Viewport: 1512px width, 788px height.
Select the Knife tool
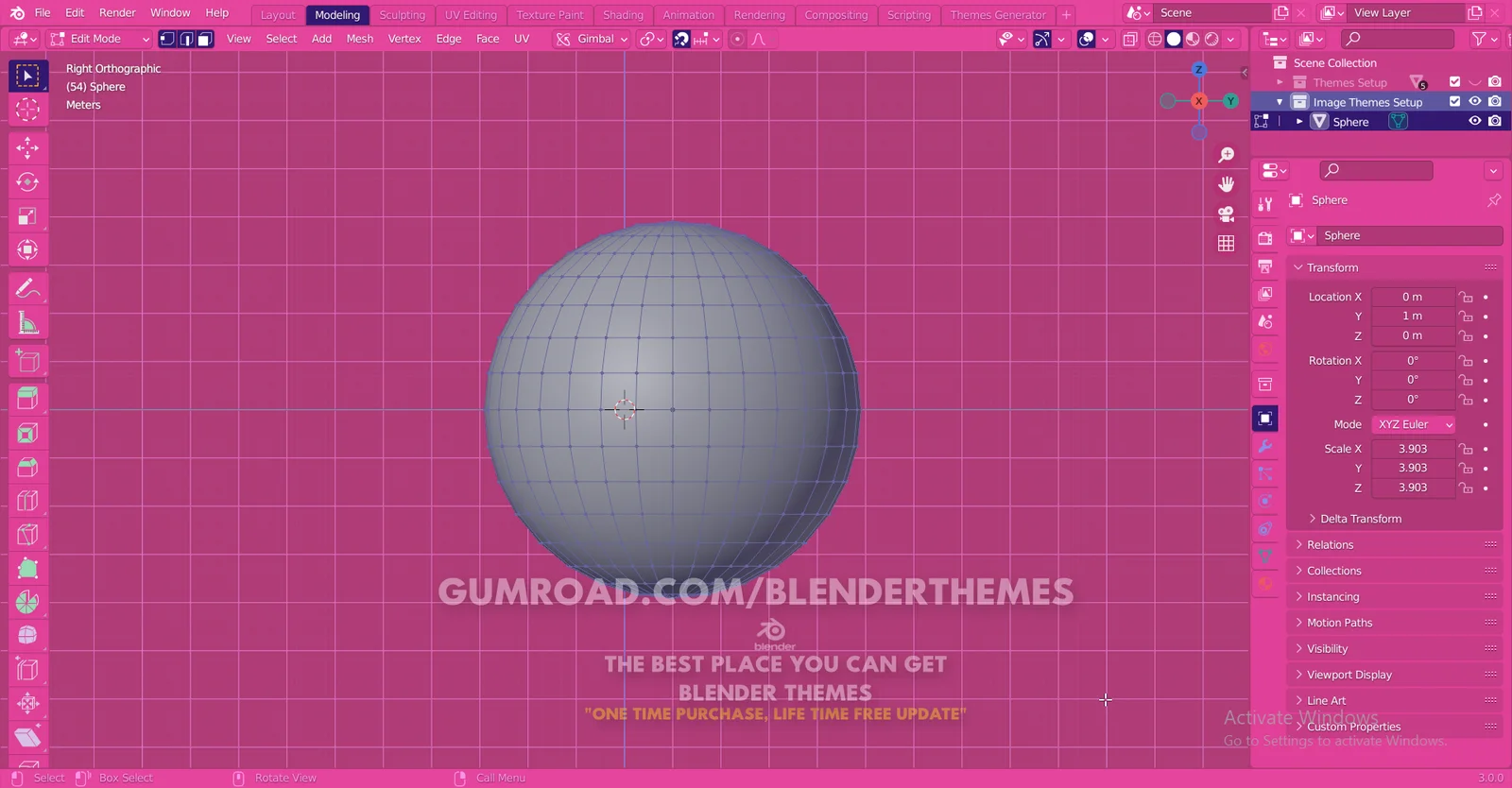coord(27,535)
